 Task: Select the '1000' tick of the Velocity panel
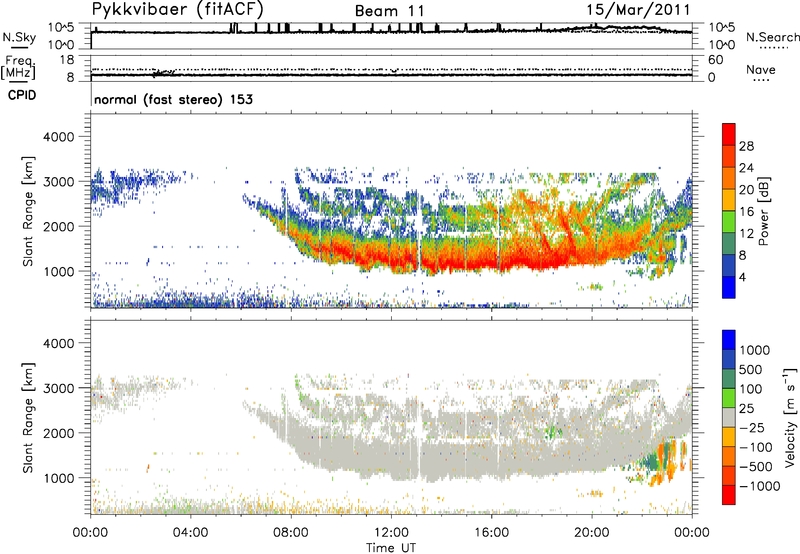59,478
